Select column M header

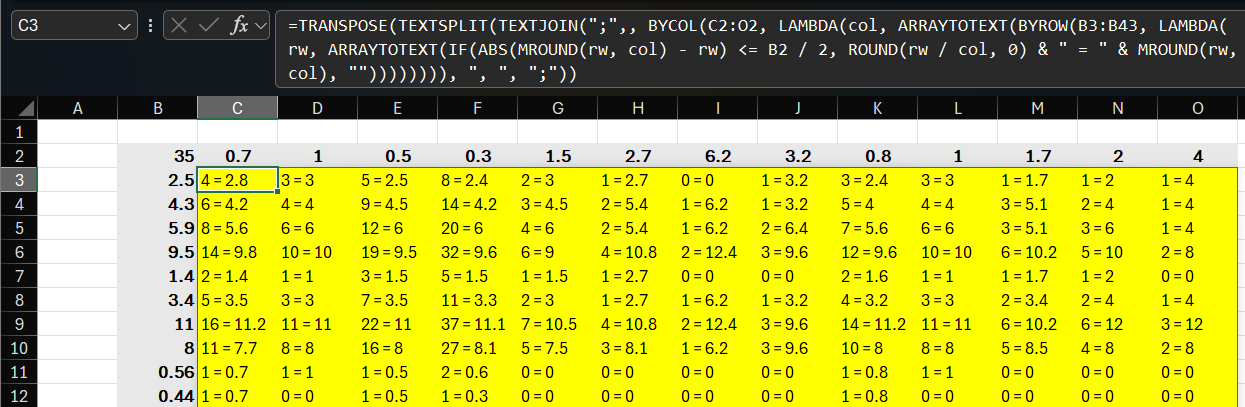coord(1037,107)
